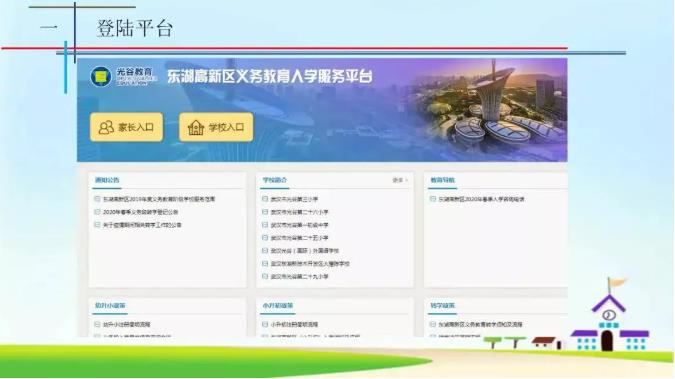Click the school building icon on 学校入口
Screen dimensions: 675x379
[x=196, y=127]
